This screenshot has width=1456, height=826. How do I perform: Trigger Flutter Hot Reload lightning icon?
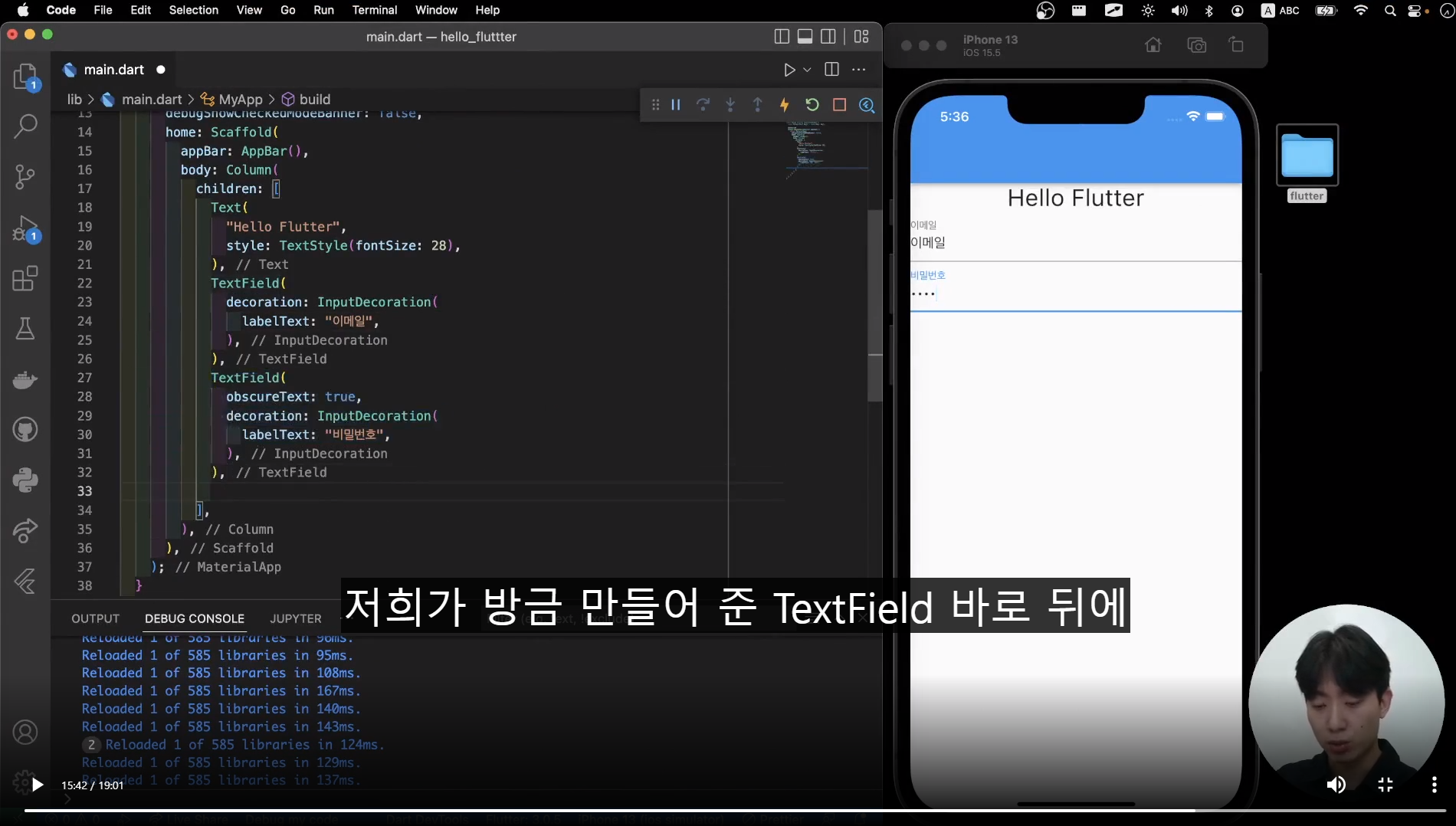[x=785, y=105]
